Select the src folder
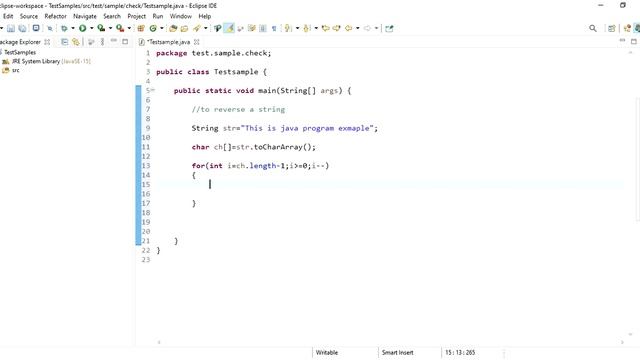This screenshot has height=360, width=640. (x=11, y=70)
